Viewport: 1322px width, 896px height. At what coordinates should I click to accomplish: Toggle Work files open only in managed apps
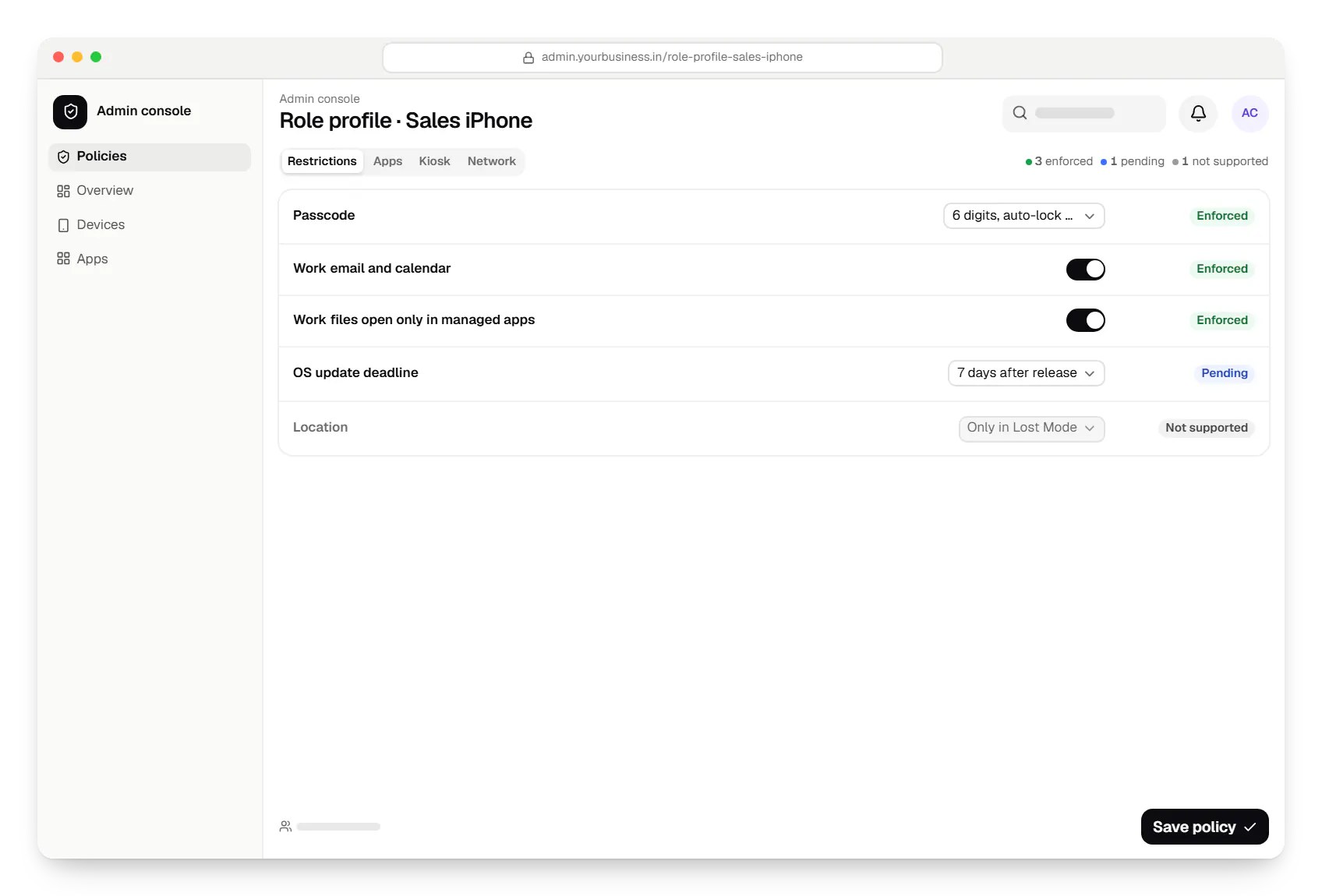1086,320
